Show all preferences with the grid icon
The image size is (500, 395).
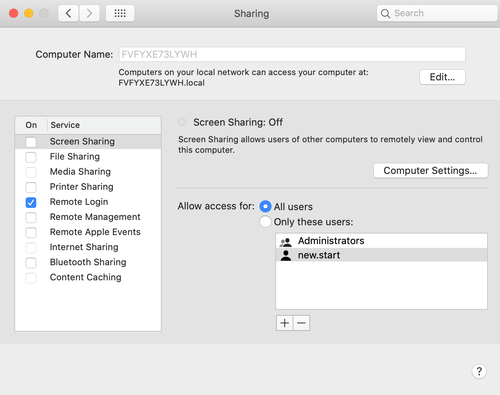[x=120, y=13]
